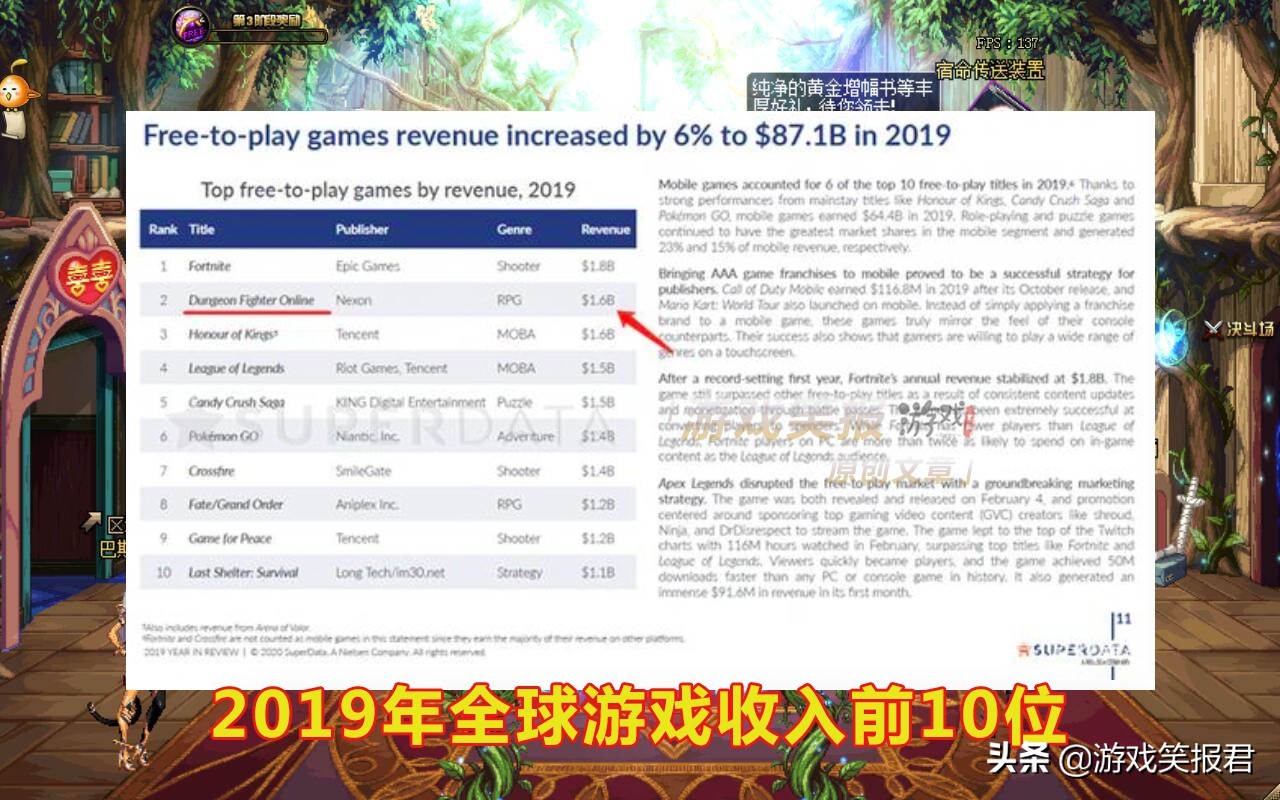Select the League of Legends title cell

click(x=236, y=368)
